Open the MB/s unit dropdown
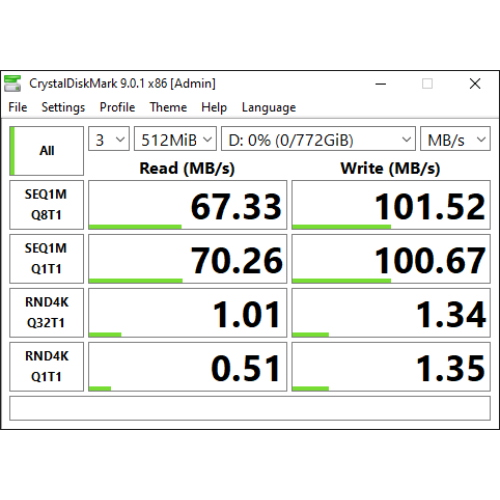Screen dimensions: 500x500 [455, 139]
